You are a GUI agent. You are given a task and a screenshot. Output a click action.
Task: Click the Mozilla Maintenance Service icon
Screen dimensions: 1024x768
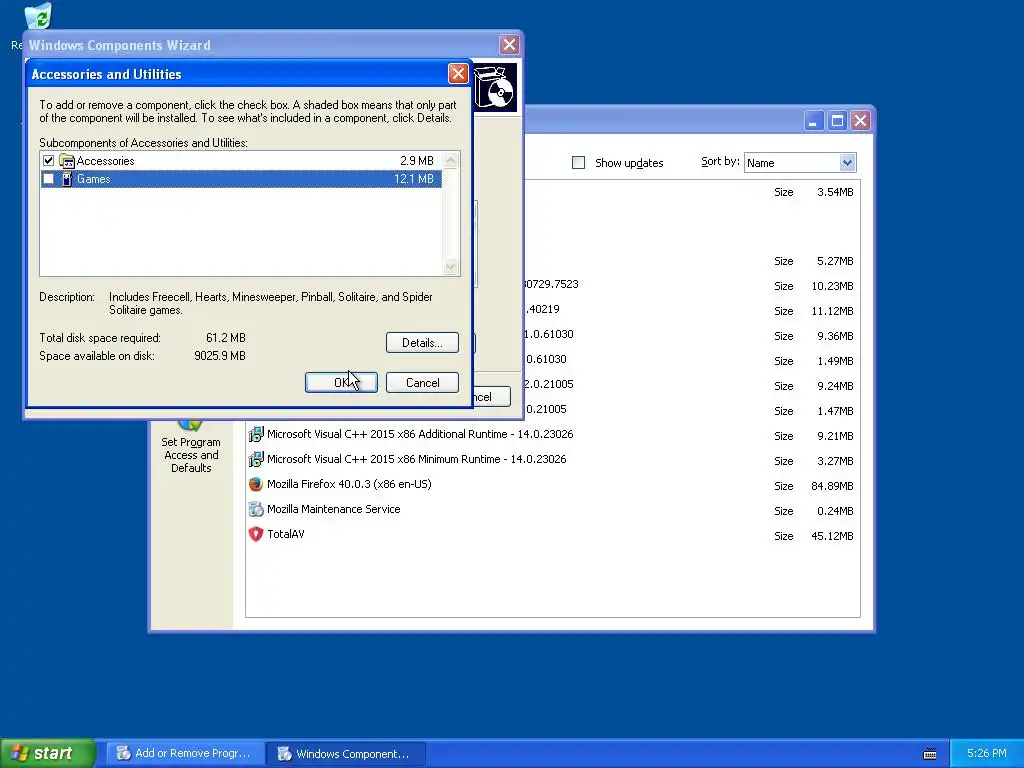pos(255,509)
